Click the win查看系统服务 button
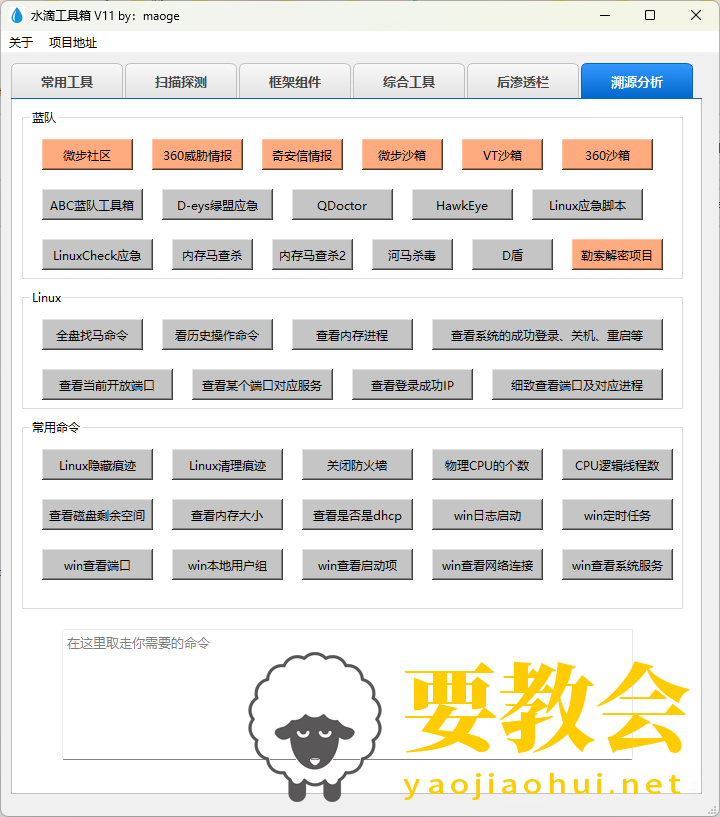 click(x=617, y=565)
